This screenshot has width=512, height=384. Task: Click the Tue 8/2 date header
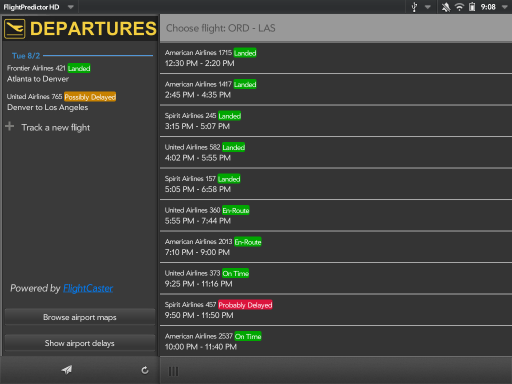(x=26, y=56)
